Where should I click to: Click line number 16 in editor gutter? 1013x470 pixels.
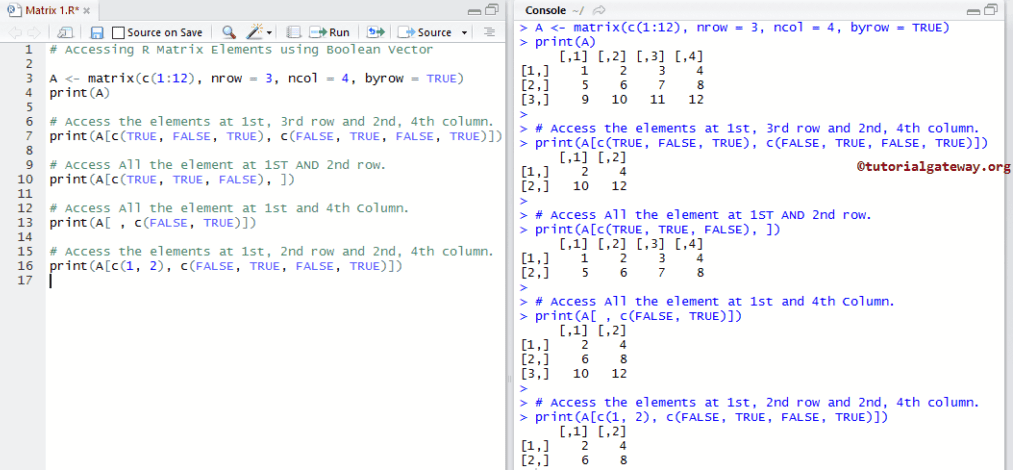(25, 266)
